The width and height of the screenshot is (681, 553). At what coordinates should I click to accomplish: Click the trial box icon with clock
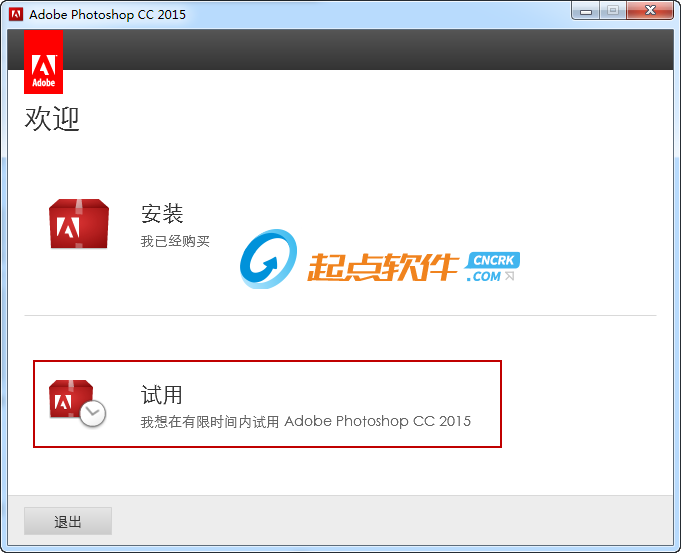click(77, 403)
